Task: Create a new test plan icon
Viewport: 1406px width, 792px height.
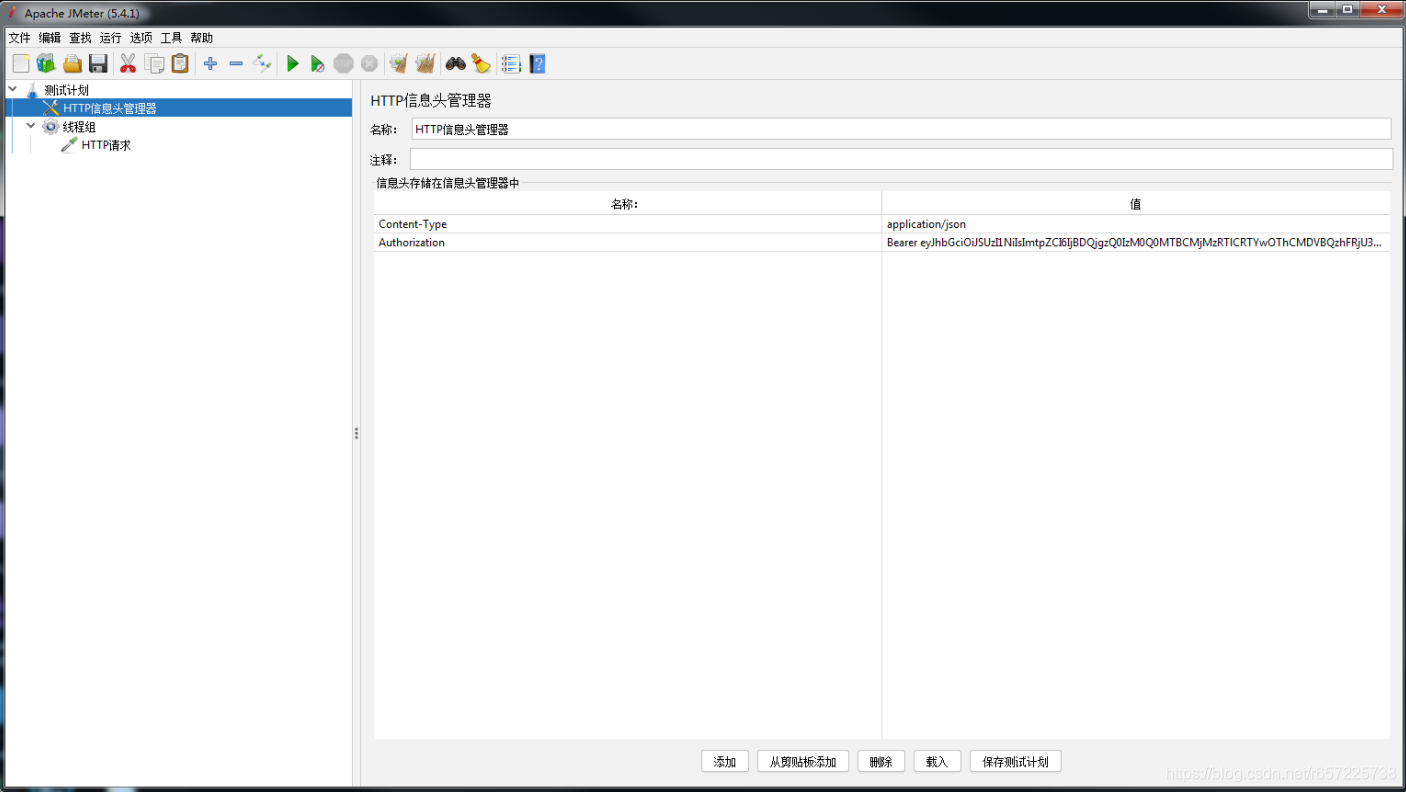Action: click(20, 64)
